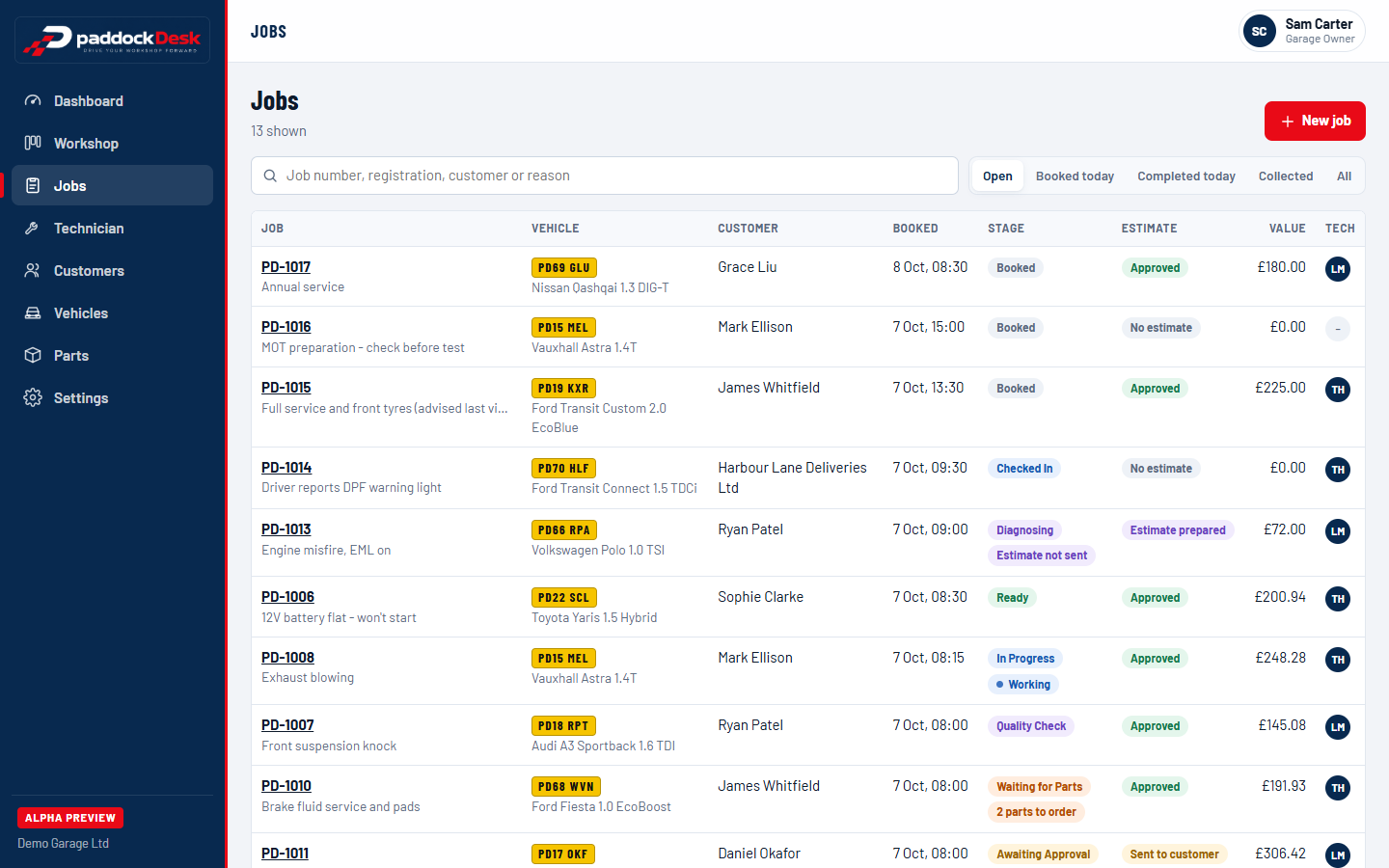Click TH tech avatar on PD-1006 row

pos(1338,599)
